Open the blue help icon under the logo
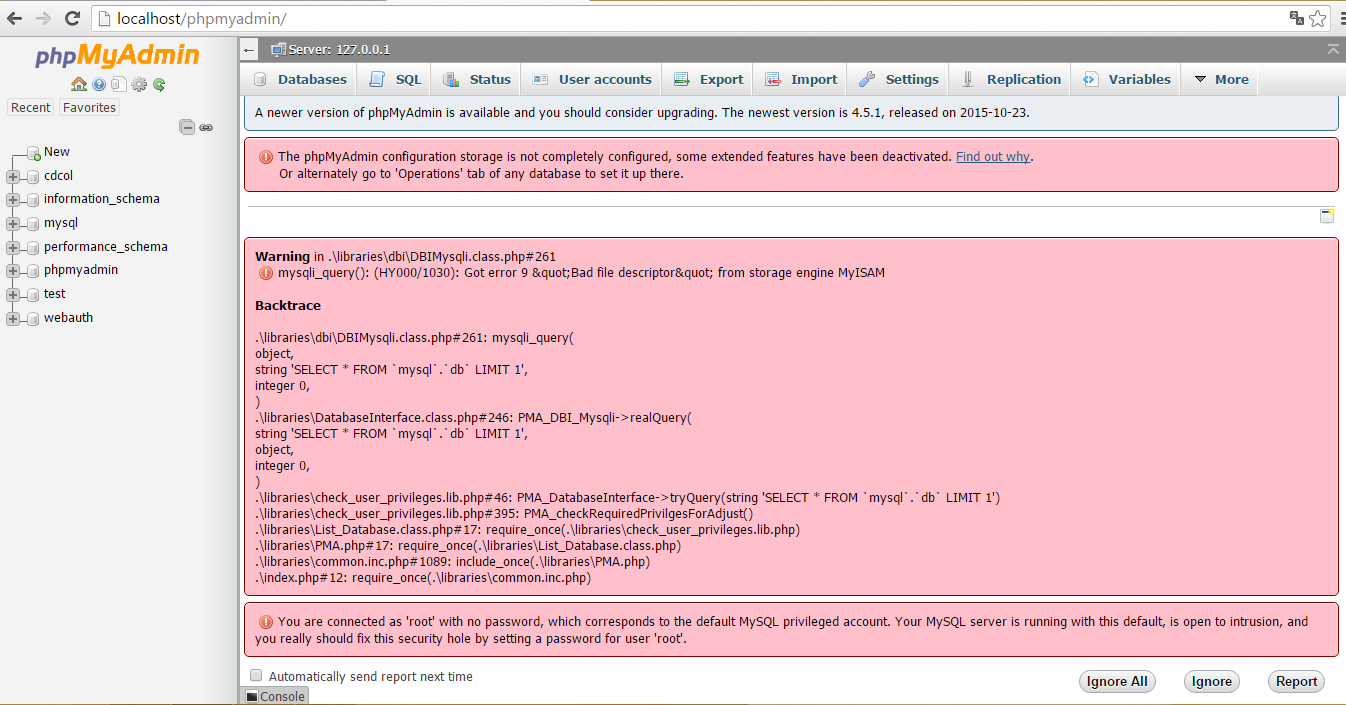This screenshot has height=705, width=1346. click(x=99, y=85)
